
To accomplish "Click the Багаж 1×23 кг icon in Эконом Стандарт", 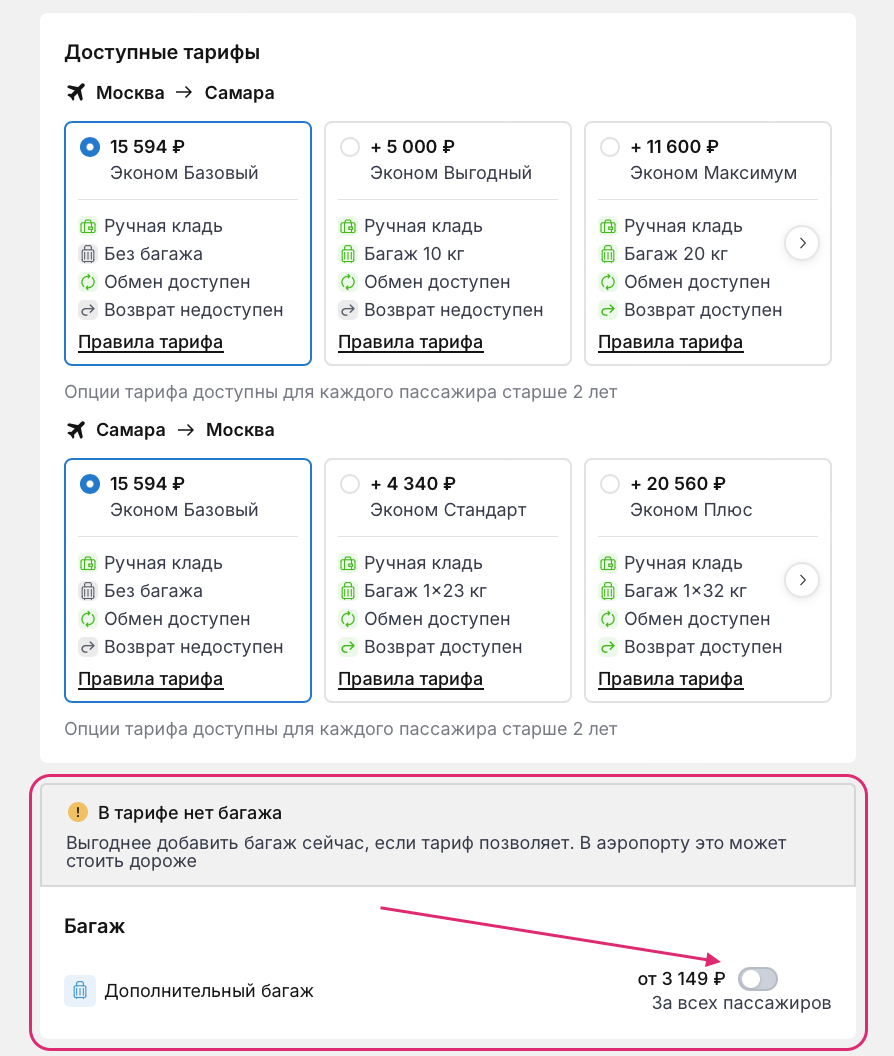I will coord(348,591).
